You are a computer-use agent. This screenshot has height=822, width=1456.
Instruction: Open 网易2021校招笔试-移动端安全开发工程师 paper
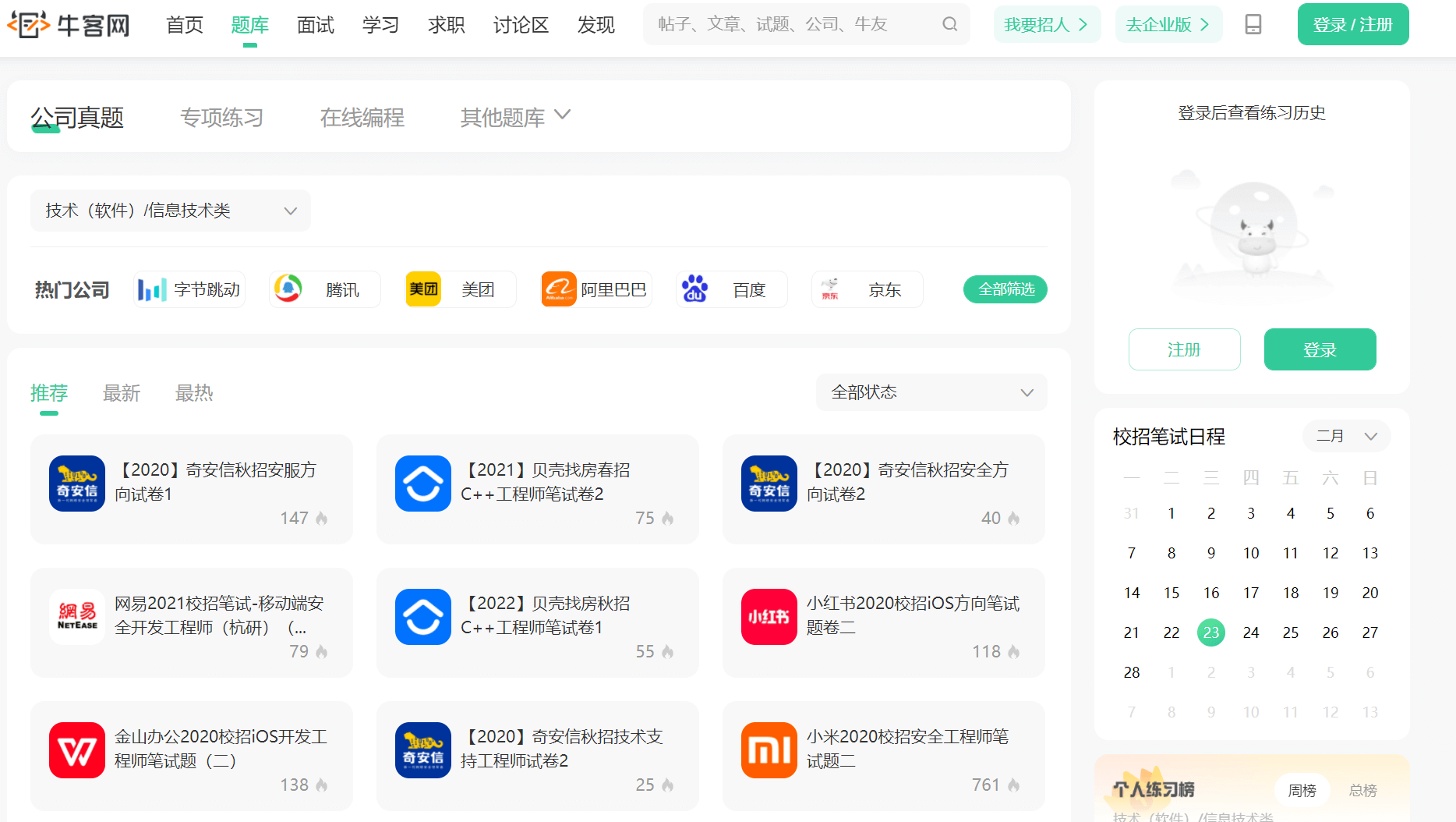point(191,622)
